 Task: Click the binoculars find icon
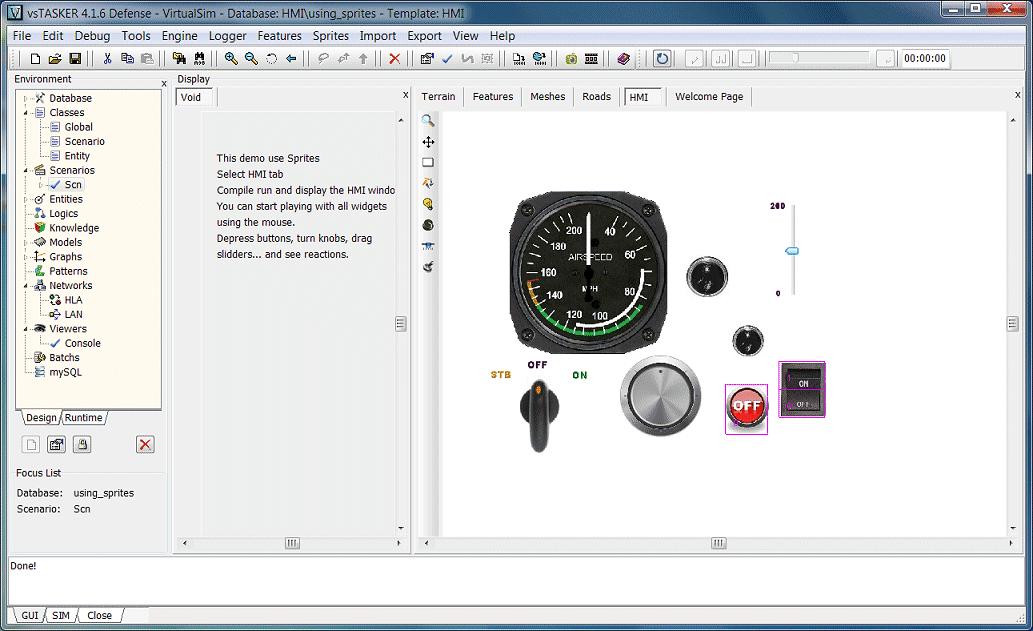point(199,59)
